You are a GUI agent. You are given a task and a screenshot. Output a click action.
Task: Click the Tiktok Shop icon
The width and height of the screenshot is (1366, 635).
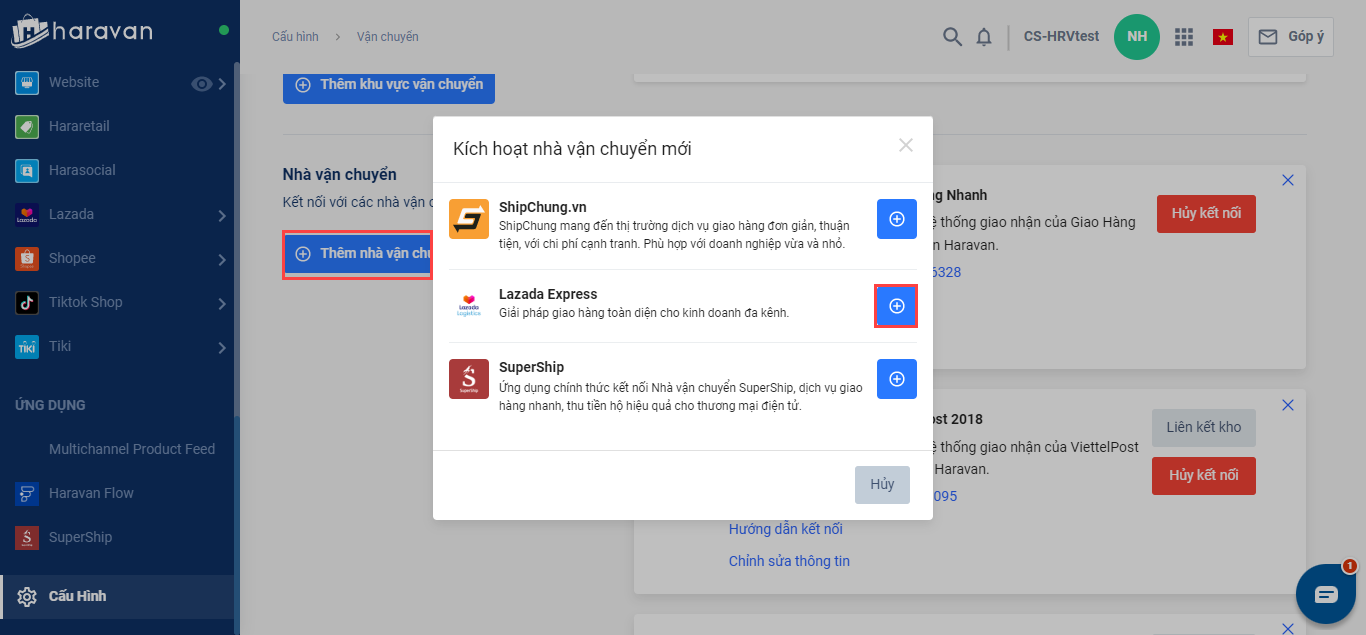(27, 303)
